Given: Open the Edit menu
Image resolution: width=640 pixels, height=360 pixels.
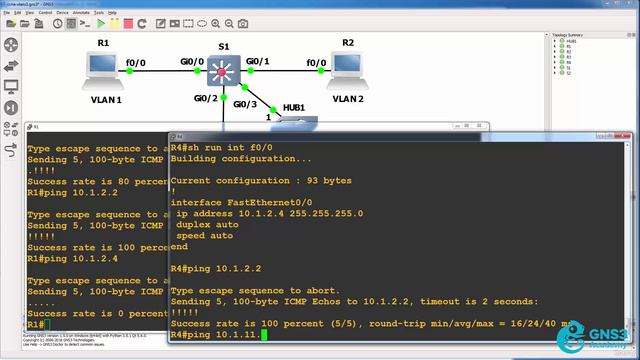Looking at the screenshot, I should point(17,13).
